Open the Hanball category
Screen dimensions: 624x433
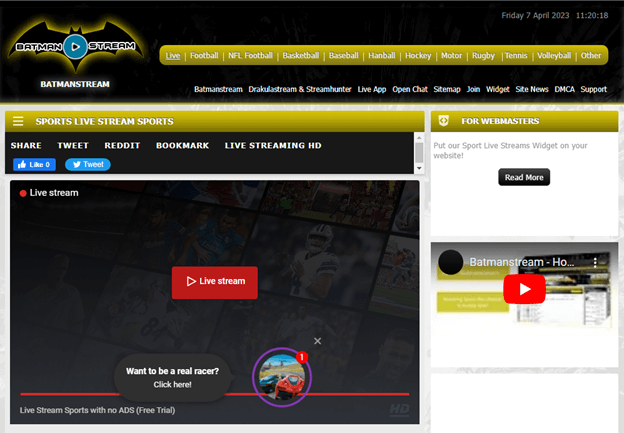tap(382, 55)
